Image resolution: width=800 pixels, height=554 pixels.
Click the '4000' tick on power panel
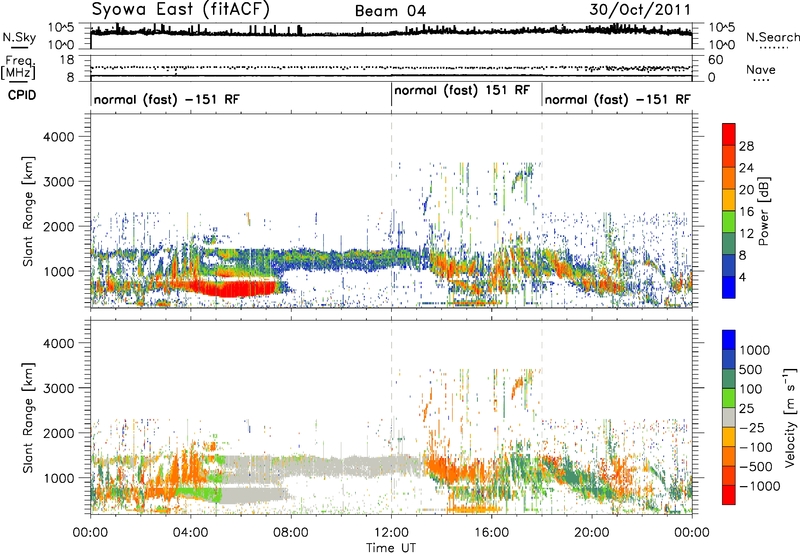pyautogui.click(x=59, y=137)
